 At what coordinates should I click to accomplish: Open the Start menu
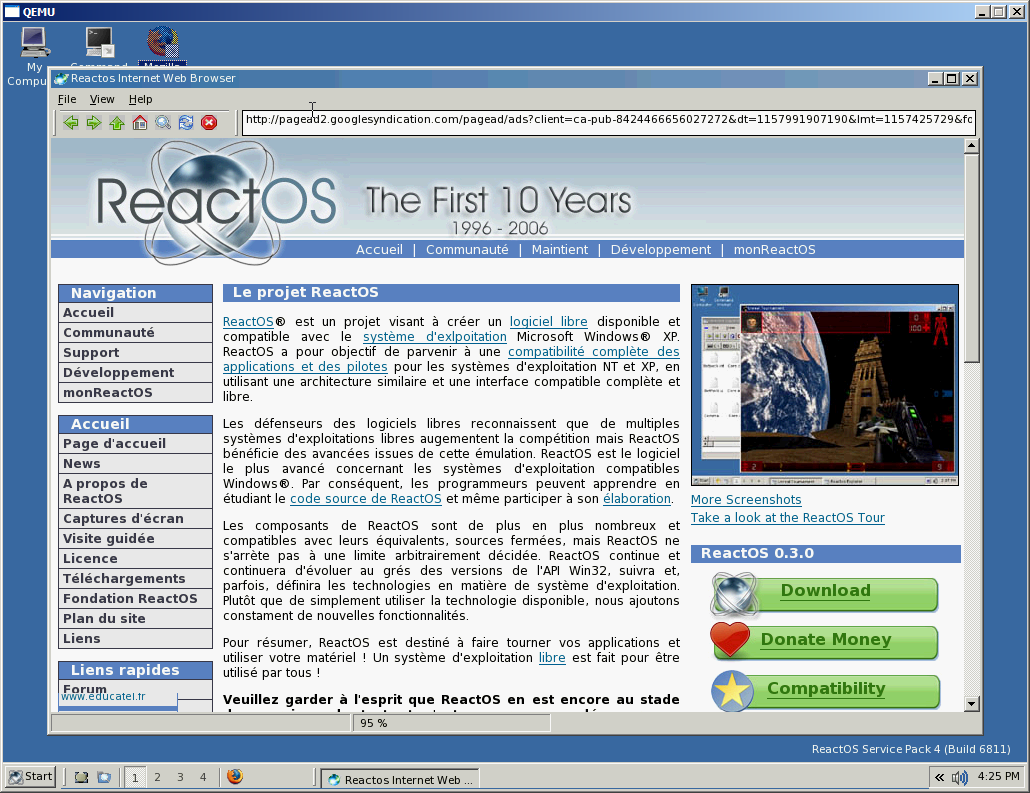point(30,777)
